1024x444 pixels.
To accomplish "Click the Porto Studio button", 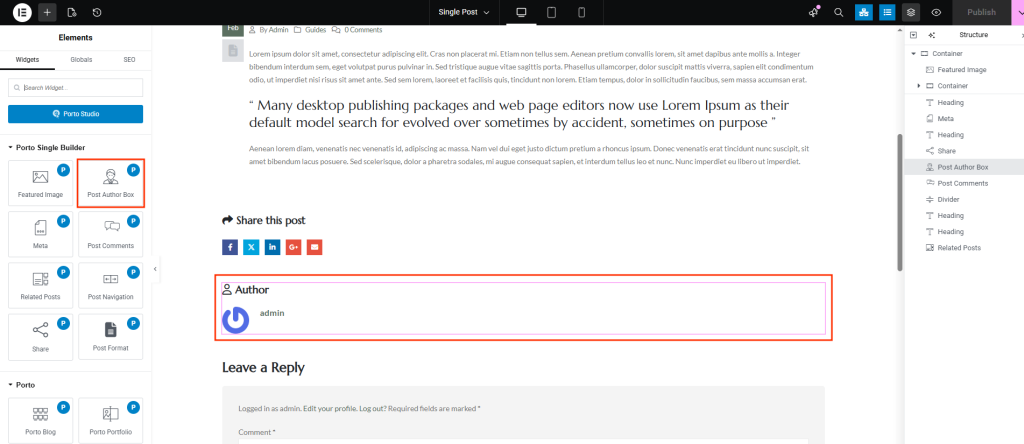I will click(75, 114).
